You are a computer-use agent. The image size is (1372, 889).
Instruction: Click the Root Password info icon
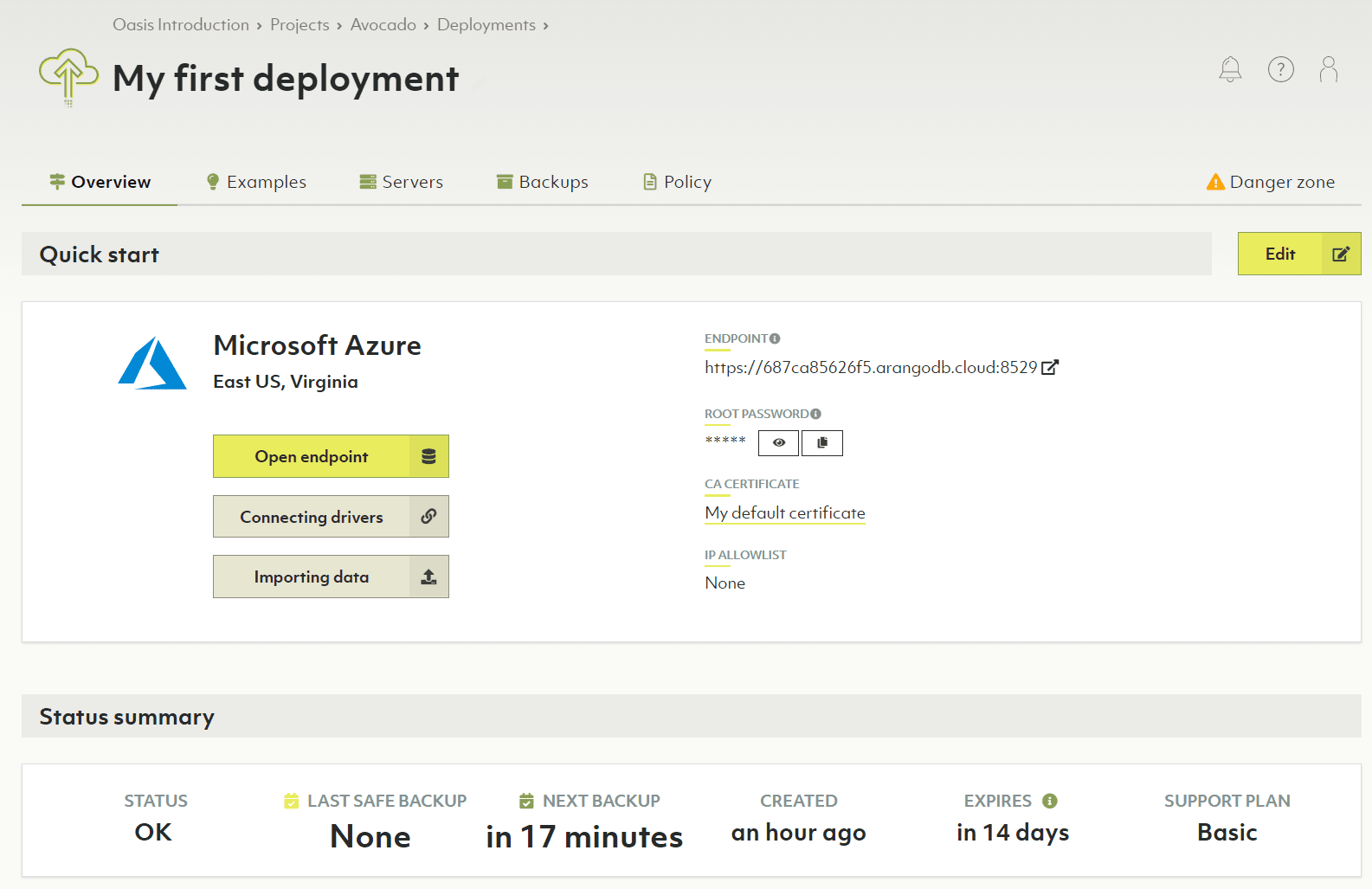(x=815, y=414)
